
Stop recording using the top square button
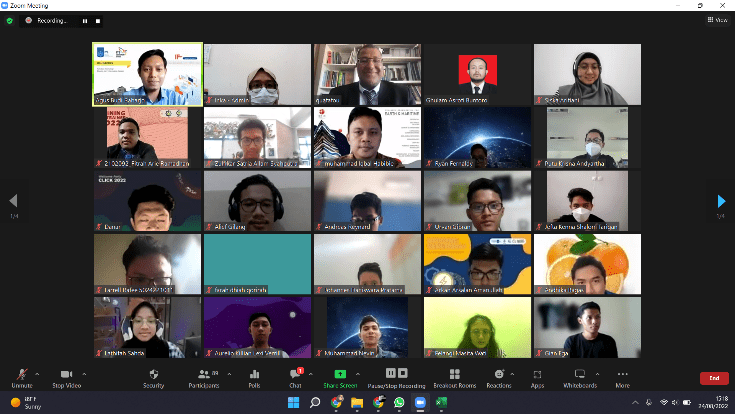[x=98, y=20]
